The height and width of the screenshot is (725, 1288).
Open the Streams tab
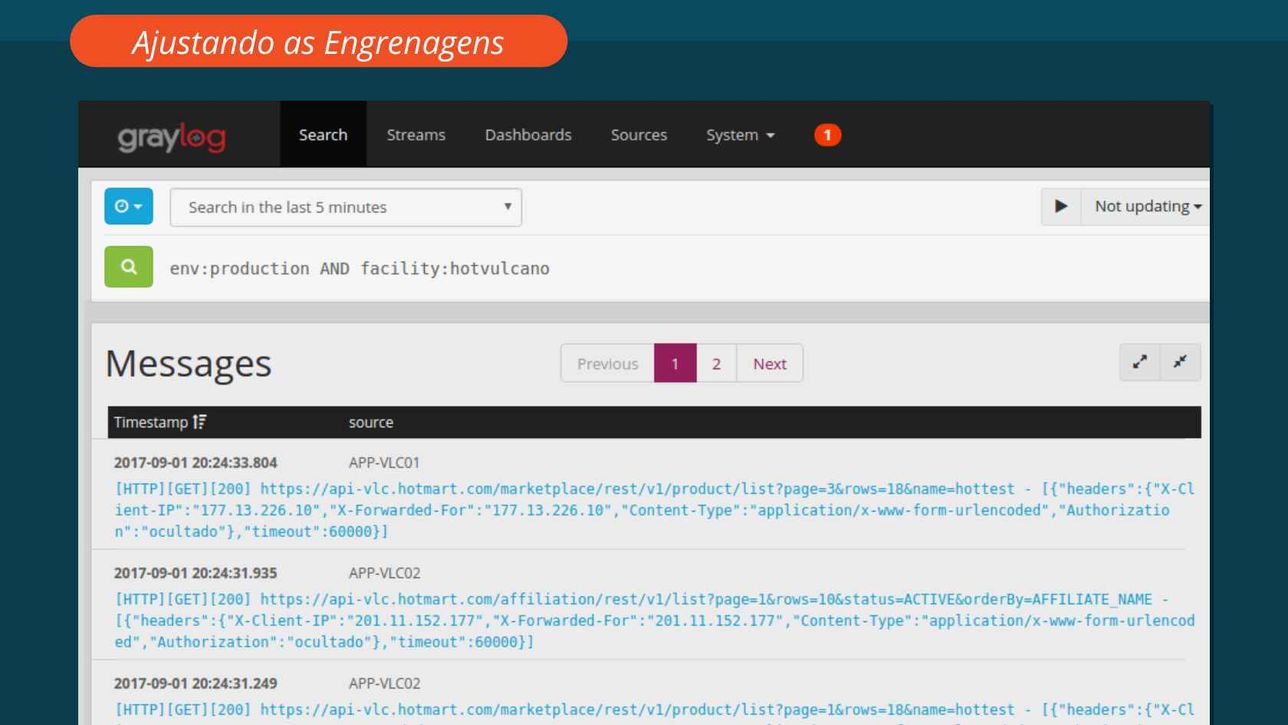click(x=416, y=135)
